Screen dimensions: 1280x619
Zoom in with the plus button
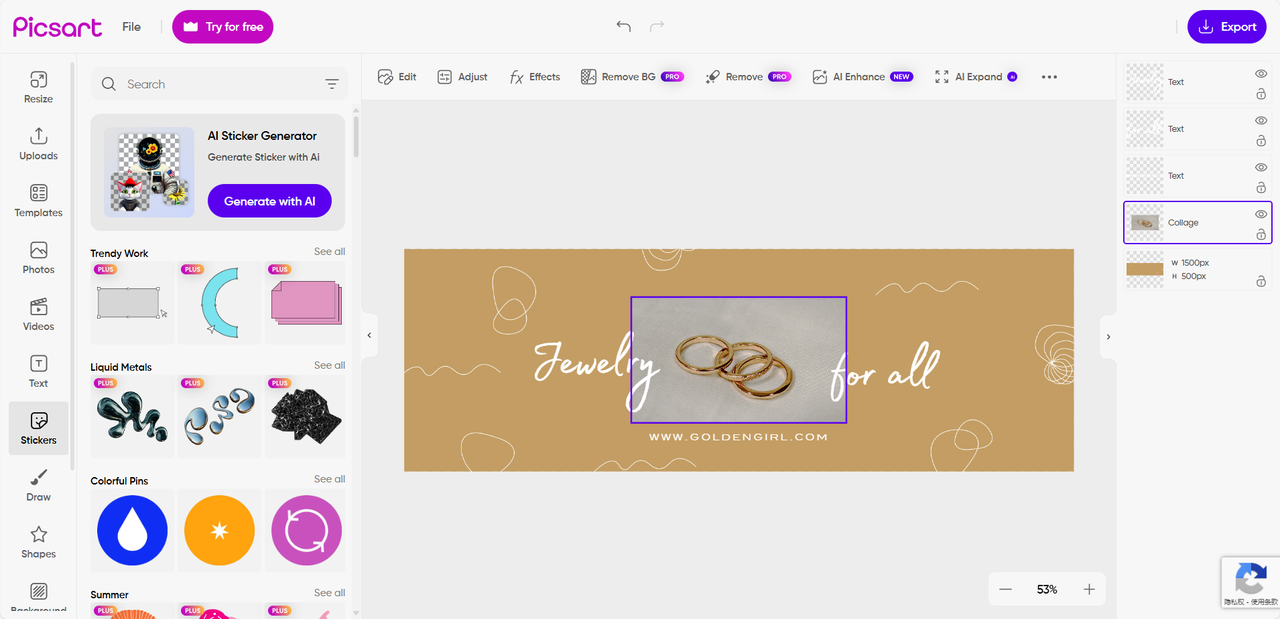[x=1089, y=590]
